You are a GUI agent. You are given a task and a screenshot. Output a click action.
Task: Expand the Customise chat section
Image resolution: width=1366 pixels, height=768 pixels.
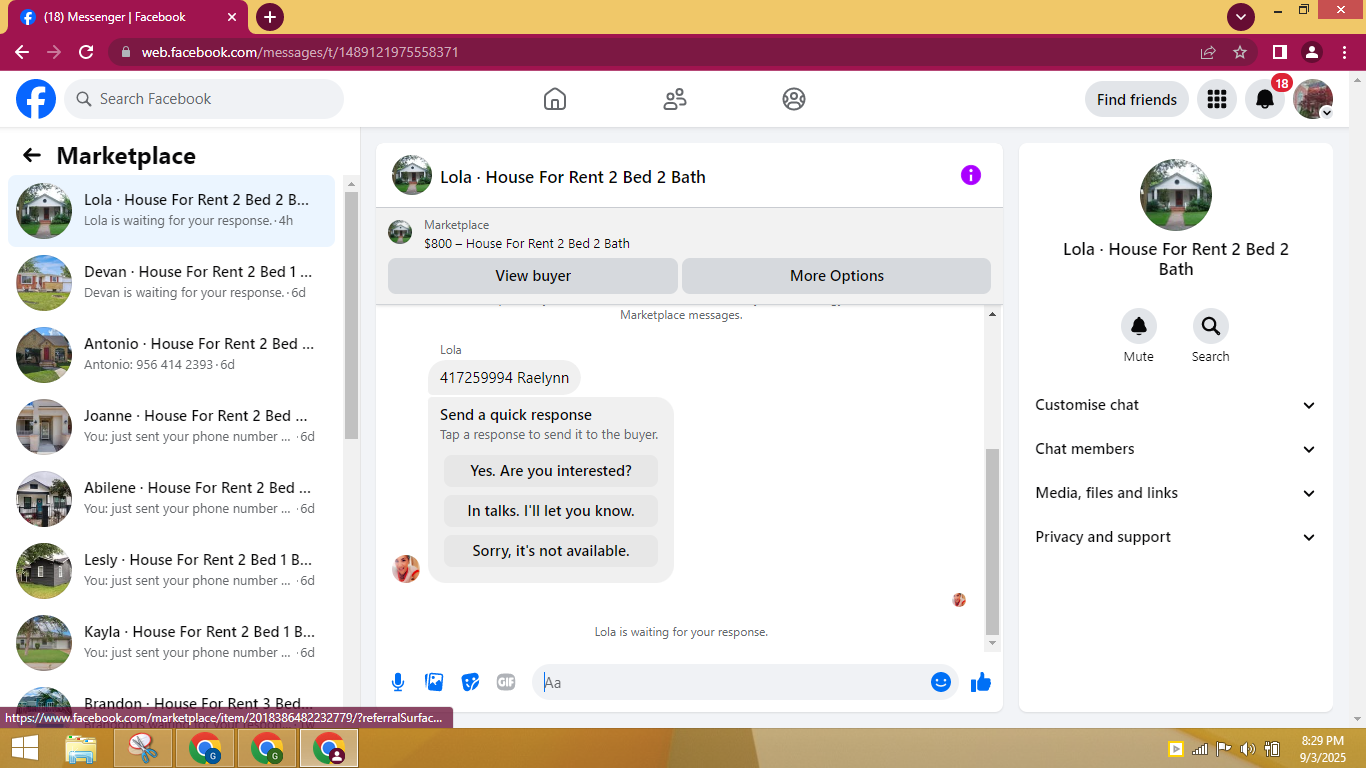(1176, 405)
